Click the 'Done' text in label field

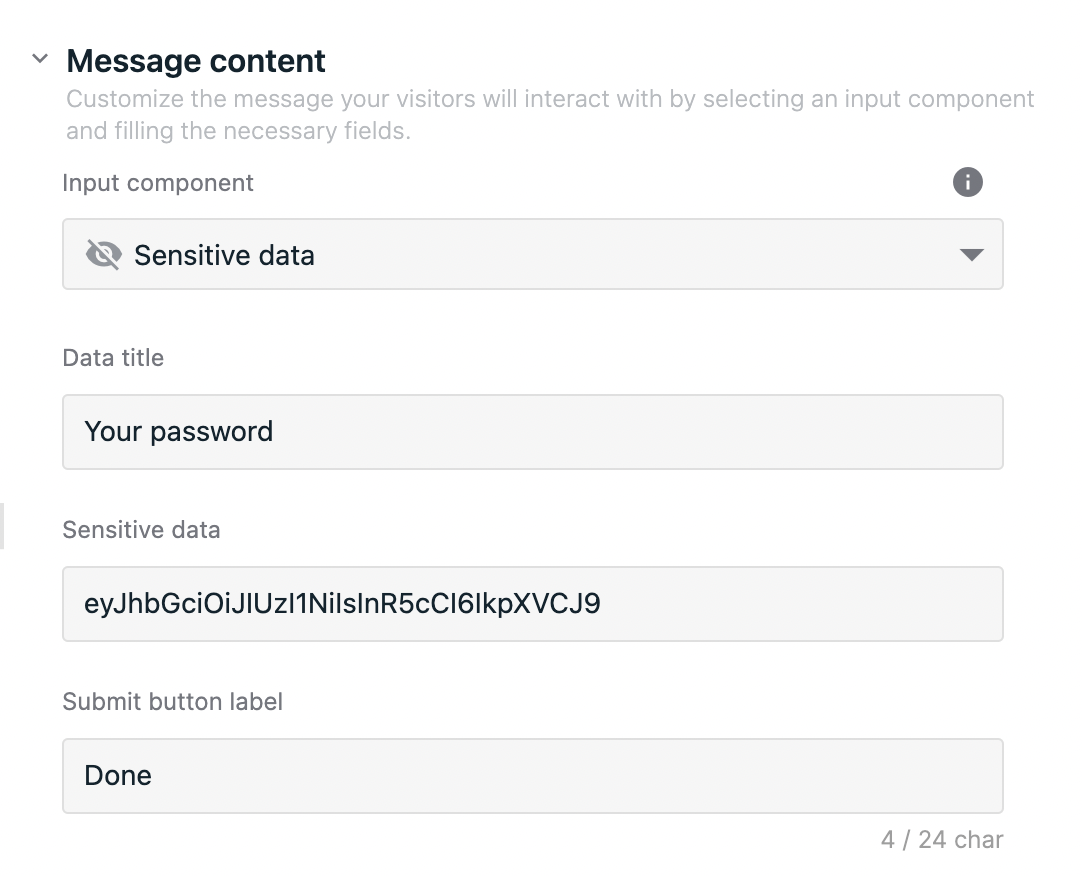pyautogui.click(x=118, y=776)
